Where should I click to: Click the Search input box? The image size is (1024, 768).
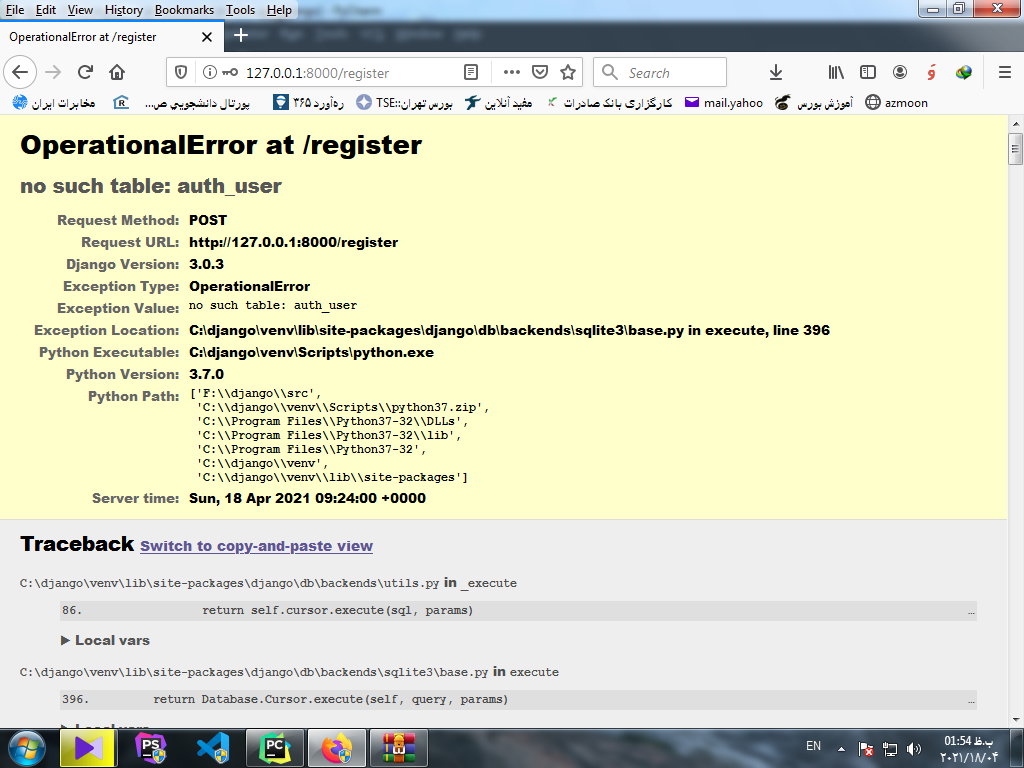[x=660, y=72]
